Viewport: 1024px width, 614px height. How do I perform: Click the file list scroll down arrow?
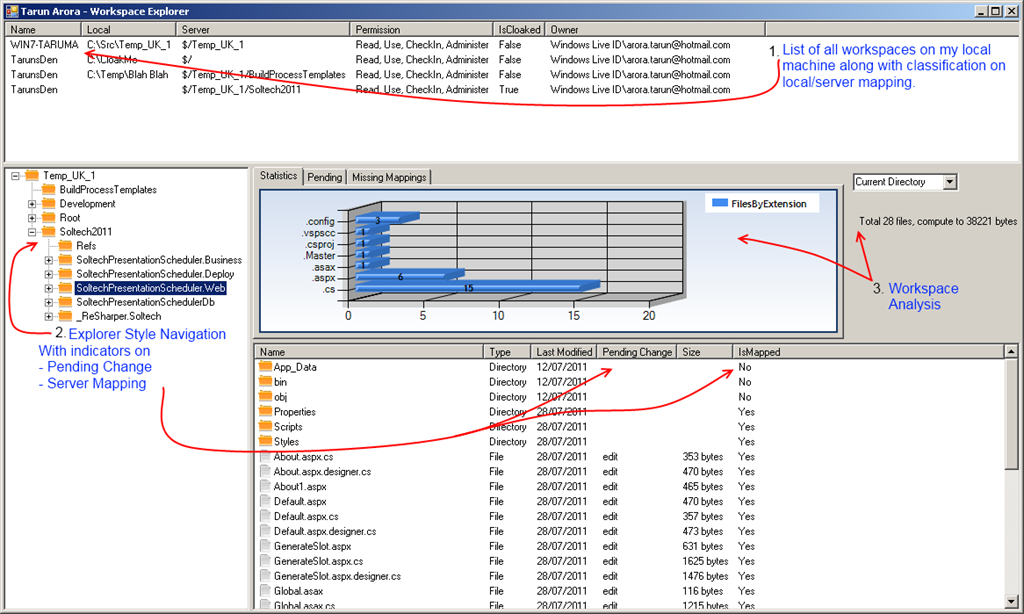pyautogui.click(x=1011, y=602)
